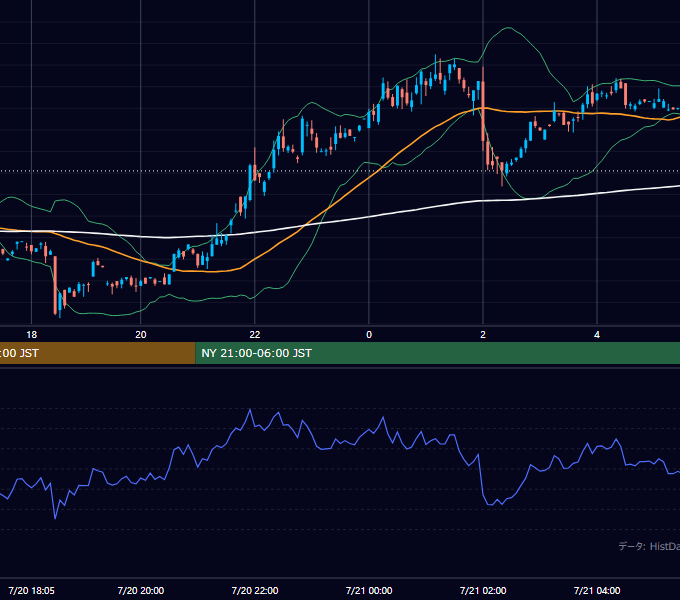Viewport: 680px width, 600px height.
Task: Click the orange session bar ending in ':00 JST'
Action: [x=98, y=353]
